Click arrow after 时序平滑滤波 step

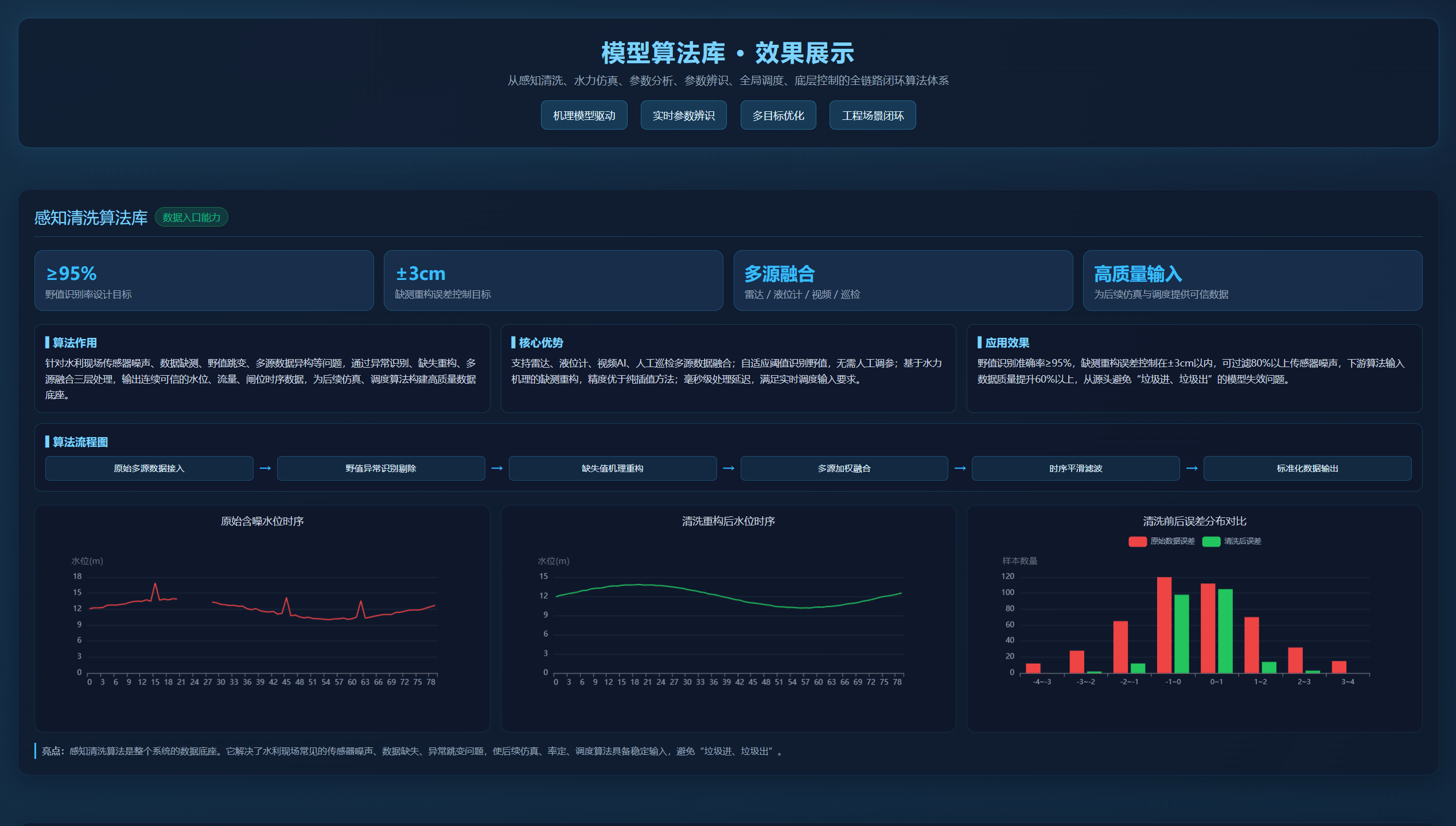(1192, 468)
